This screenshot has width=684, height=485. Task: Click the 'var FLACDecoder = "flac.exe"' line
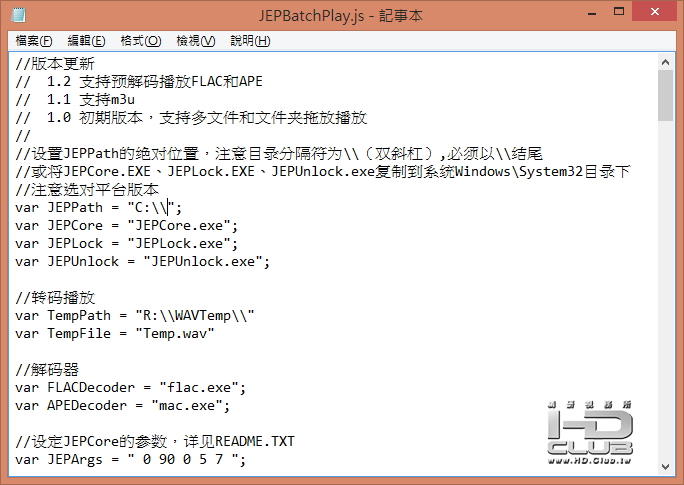131,387
